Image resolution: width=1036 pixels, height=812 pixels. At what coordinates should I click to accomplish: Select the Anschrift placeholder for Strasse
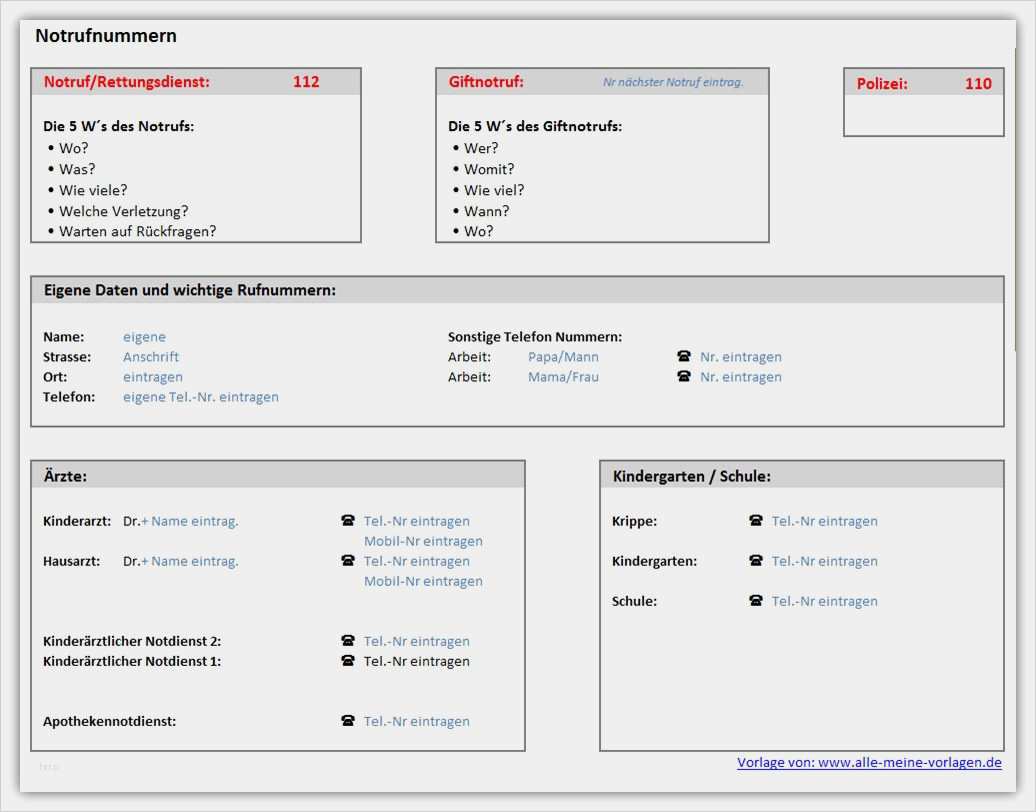pyautogui.click(x=151, y=356)
